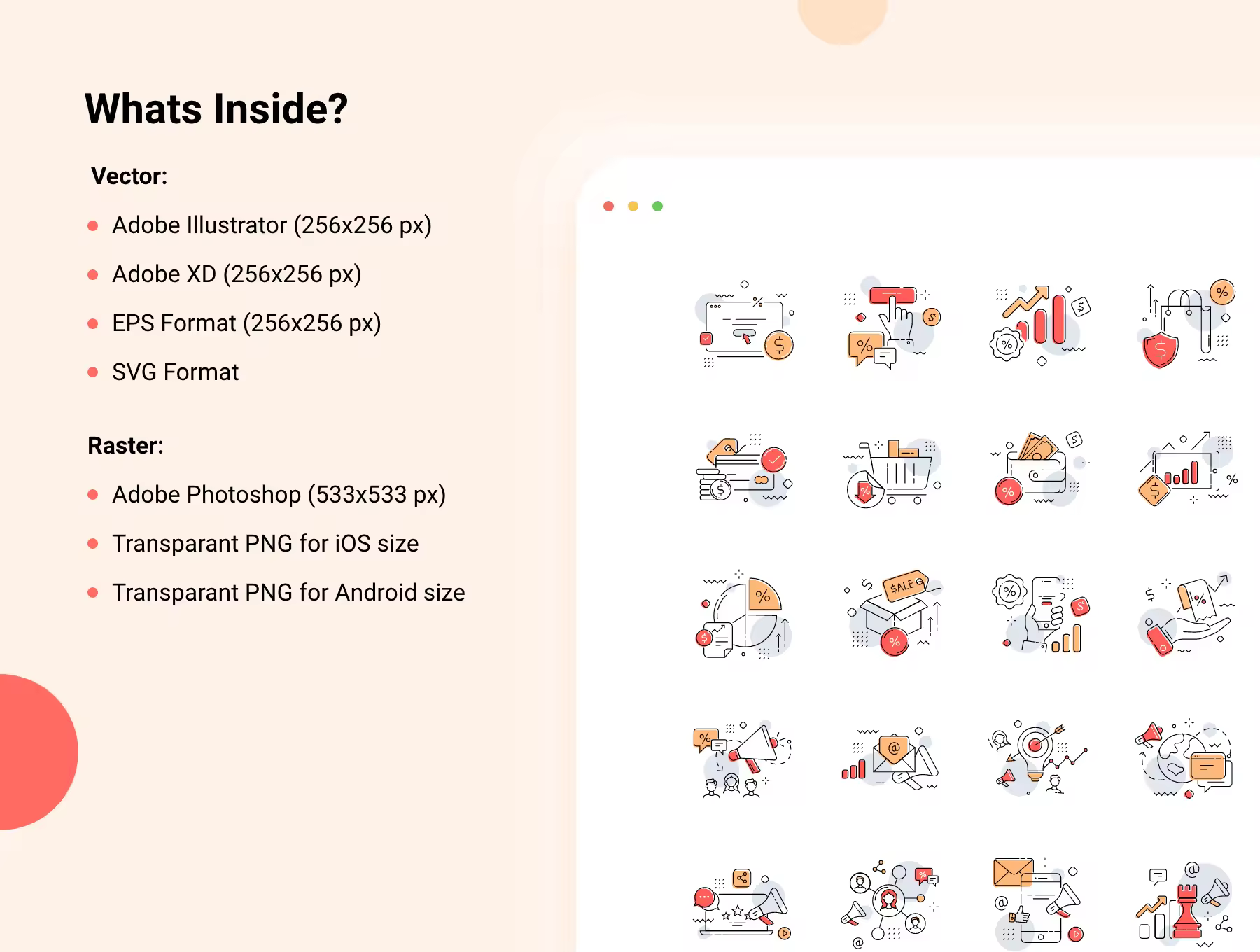Click the open box SALE tag icon
1260x952 pixels.
tap(892, 614)
